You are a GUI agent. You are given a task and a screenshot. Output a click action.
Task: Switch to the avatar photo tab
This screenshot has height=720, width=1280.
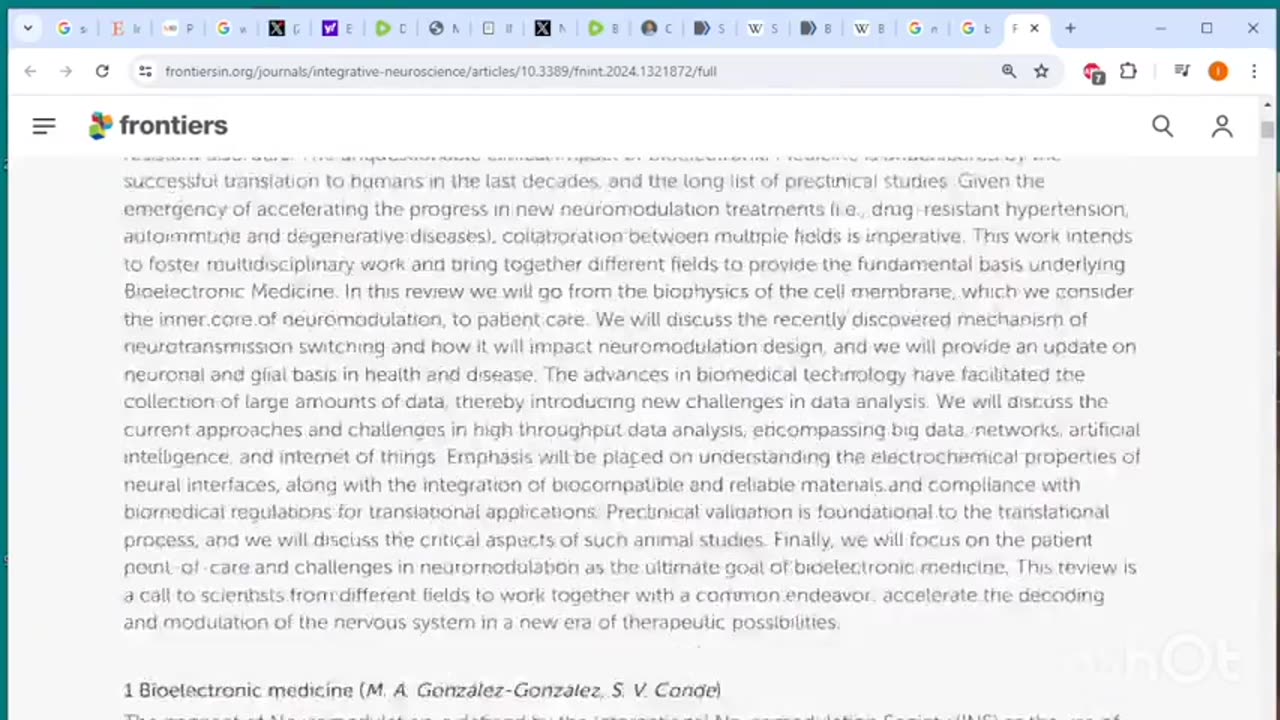tap(654, 28)
